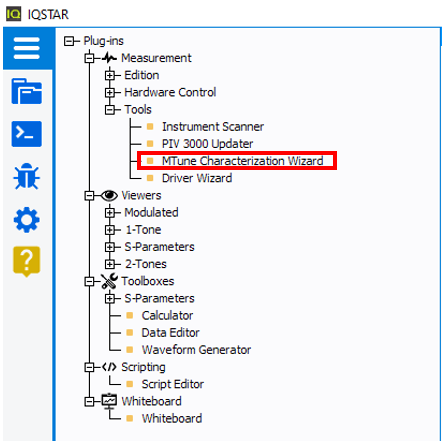Click the Toolboxes wrench icon

click(109, 281)
